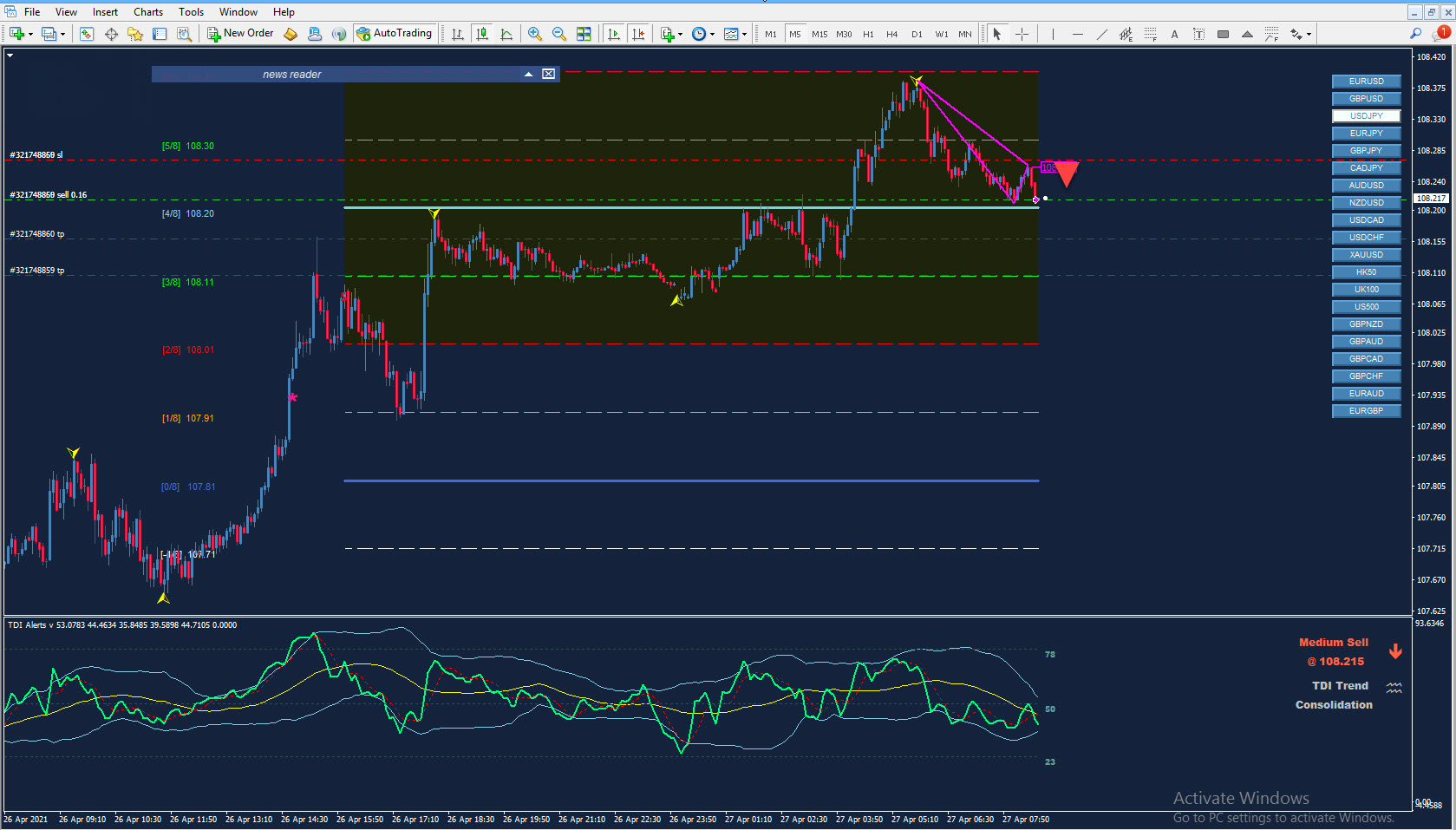Expand the new chart dropdown arrow
Viewport: 1456px width, 830px height.
30,35
